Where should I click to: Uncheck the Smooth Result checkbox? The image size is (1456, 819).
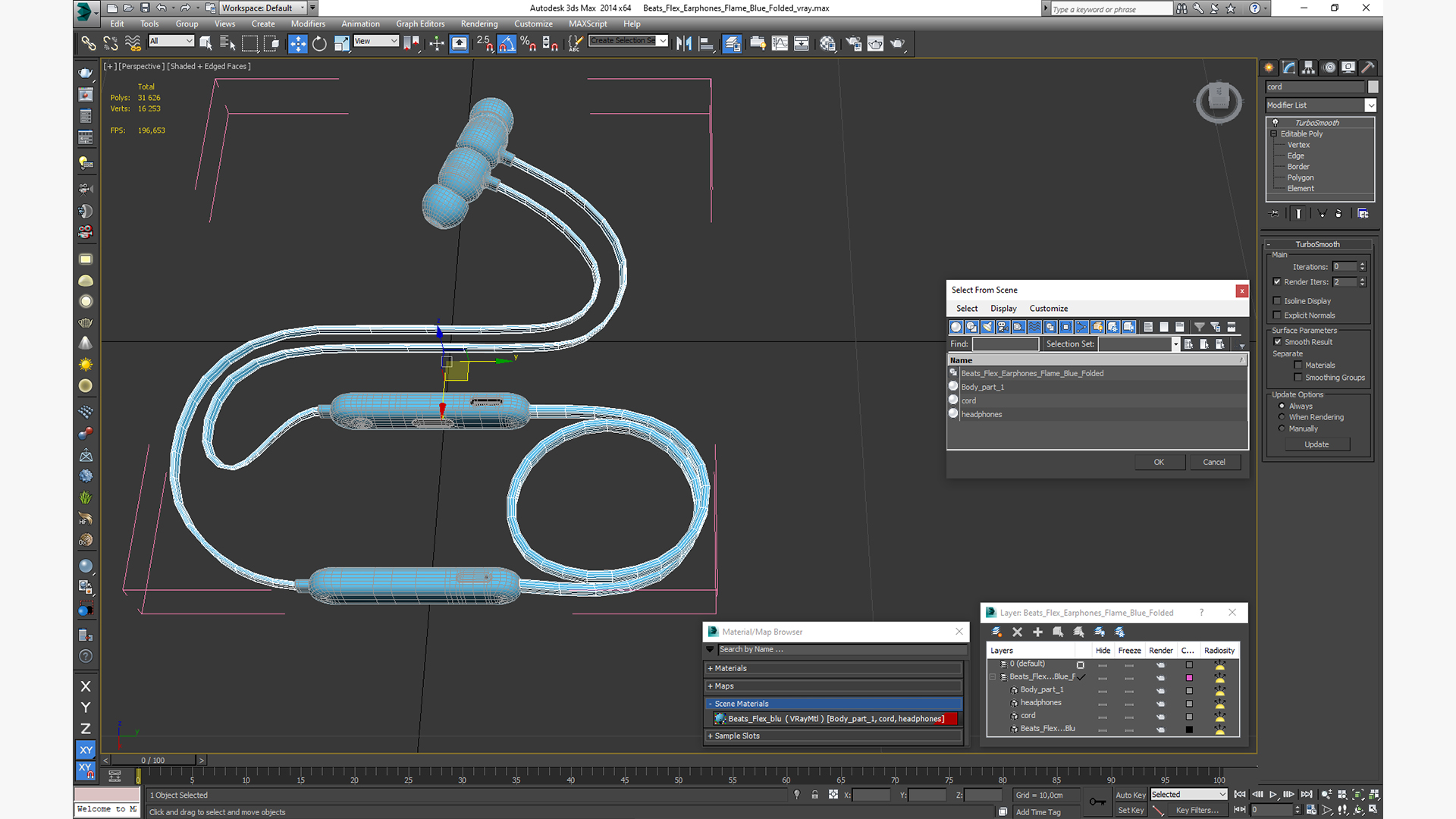(x=1278, y=342)
